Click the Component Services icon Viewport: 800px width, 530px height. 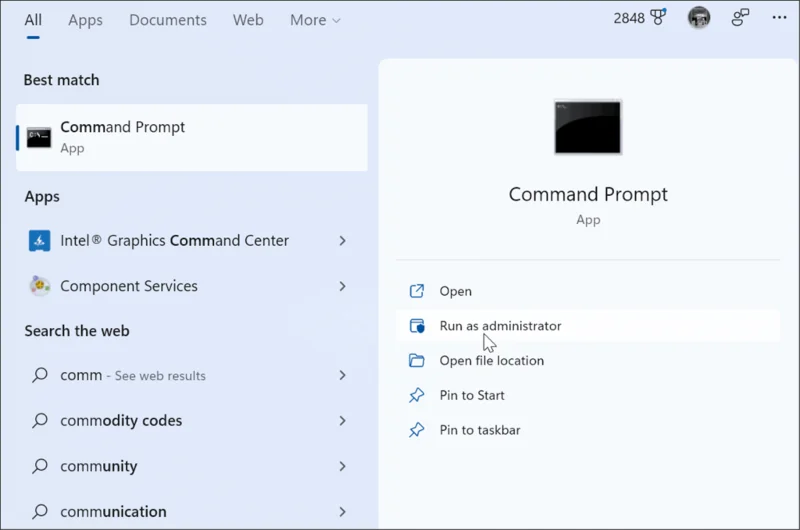tap(39, 286)
